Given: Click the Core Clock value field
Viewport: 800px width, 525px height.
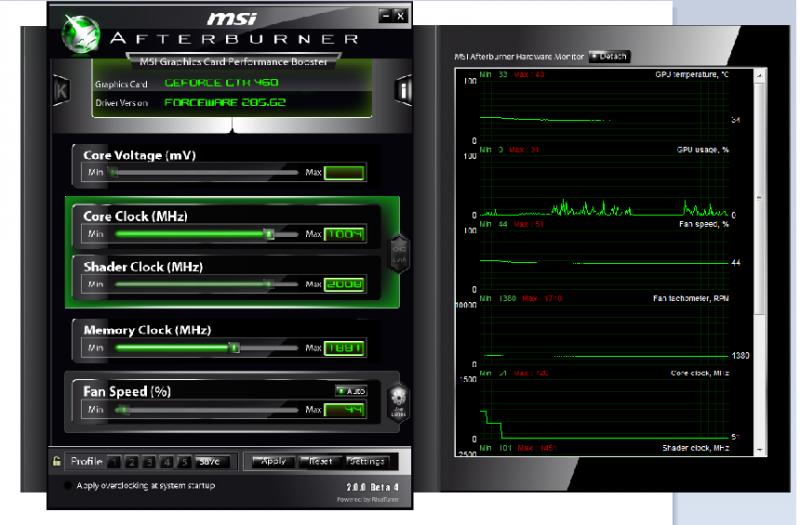Looking at the screenshot, I should click(344, 234).
